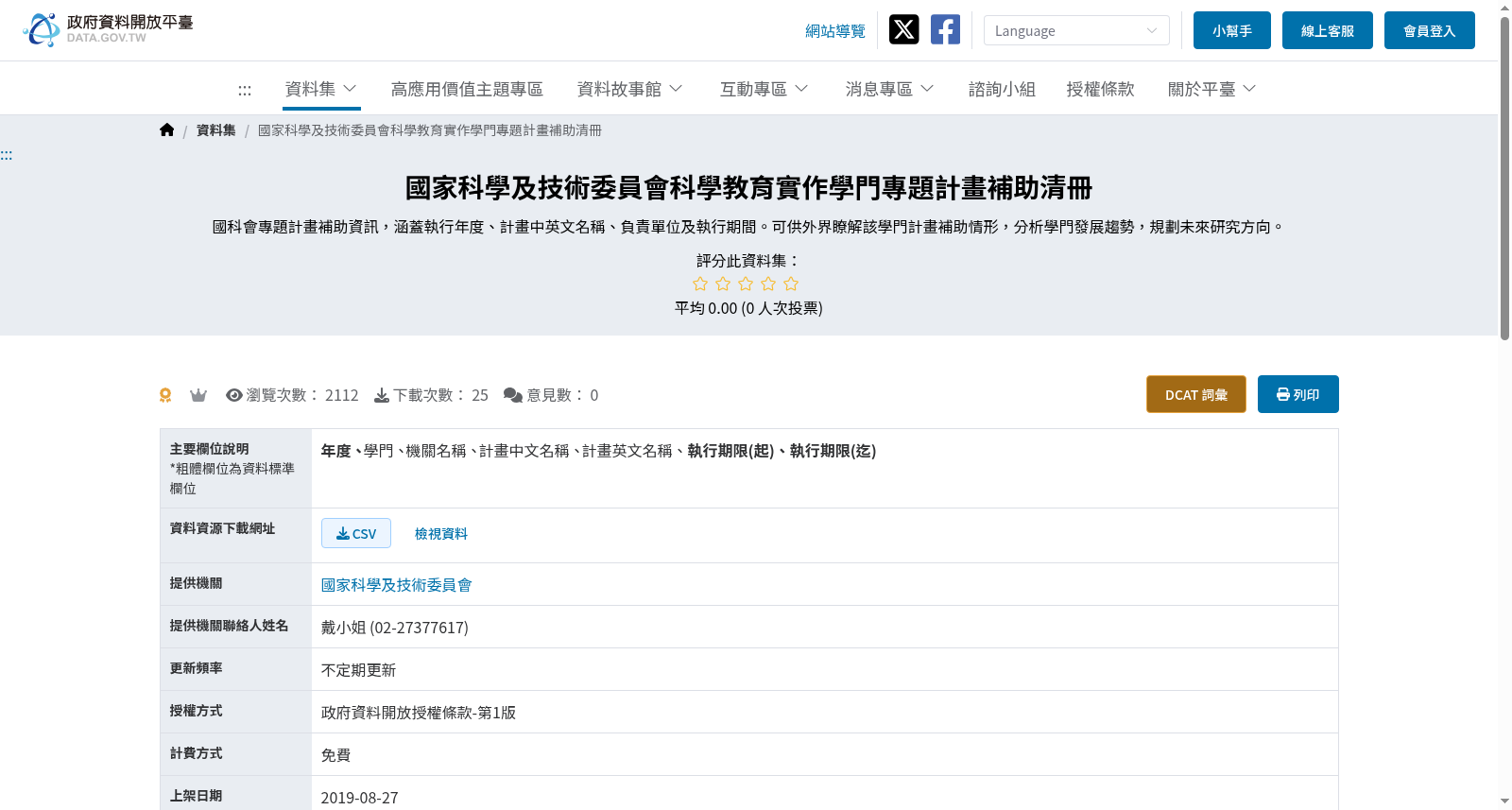Screen dimensions: 1512x810
Task: Rate dataset one star
Action: [700, 284]
